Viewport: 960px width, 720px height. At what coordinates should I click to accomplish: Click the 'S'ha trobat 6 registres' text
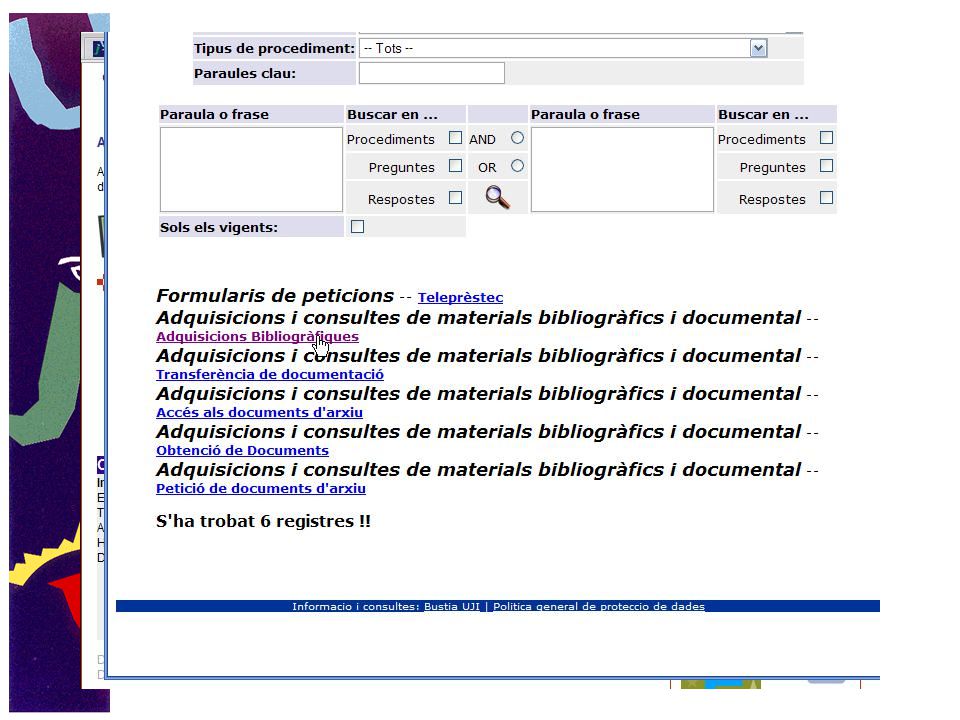[x=263, y=522]
